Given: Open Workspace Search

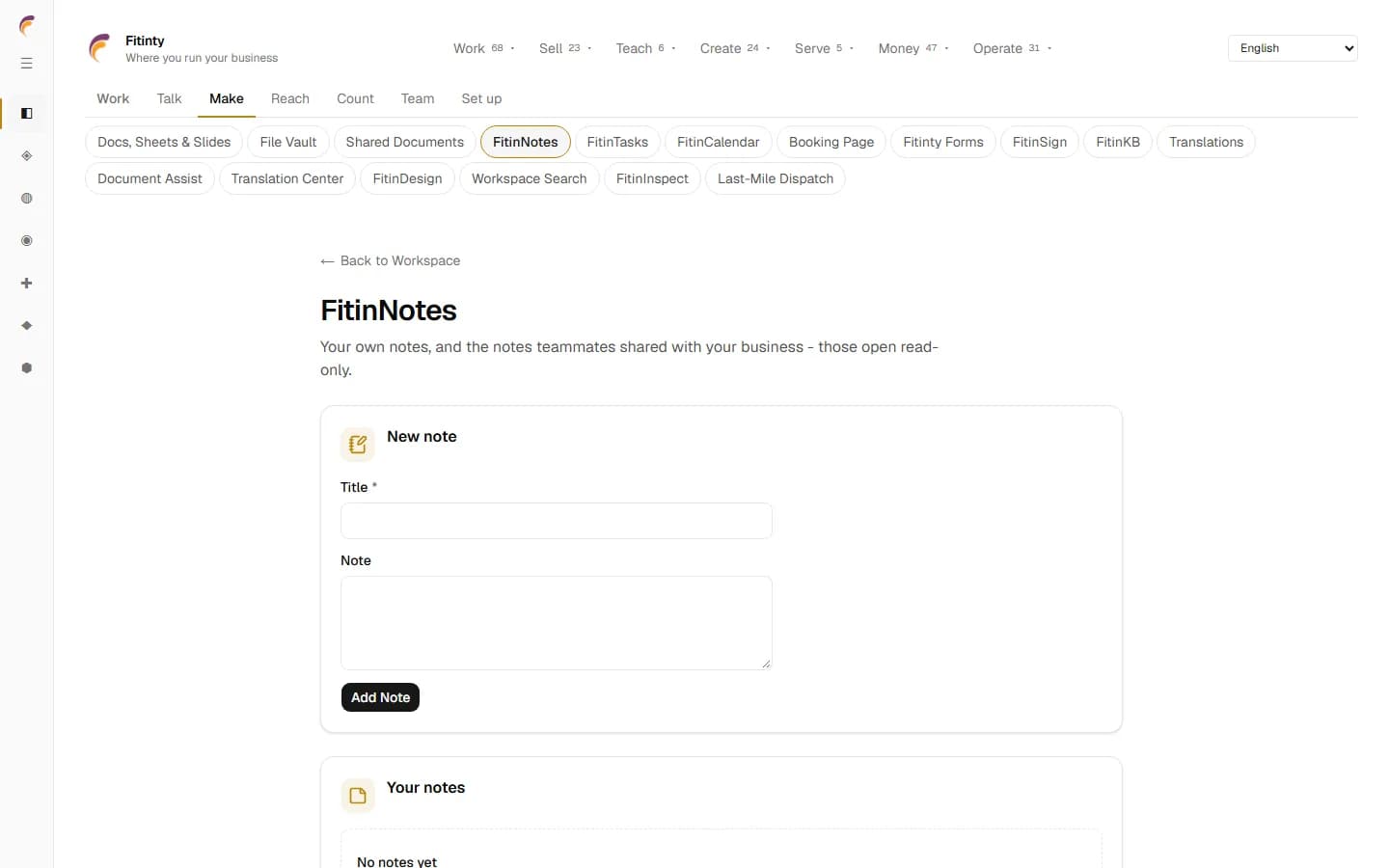Looking at the screenshot, I should 530,178.
